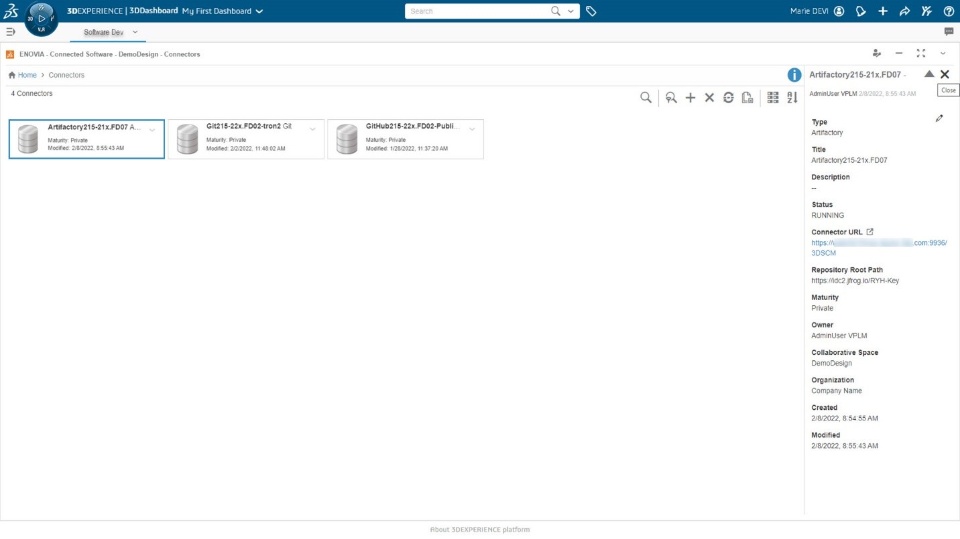Open the help question mark icon
960x539 pixels.
(949, 11)
